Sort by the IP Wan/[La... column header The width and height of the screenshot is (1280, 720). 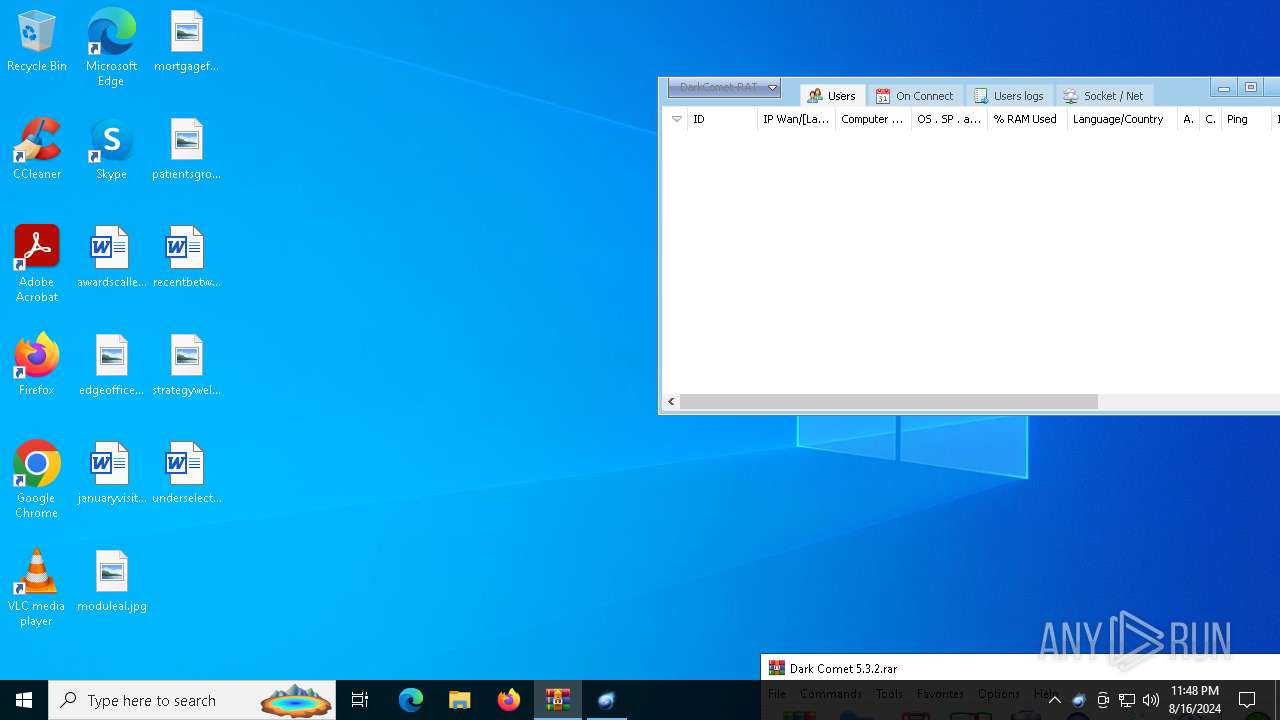(796, 119)
